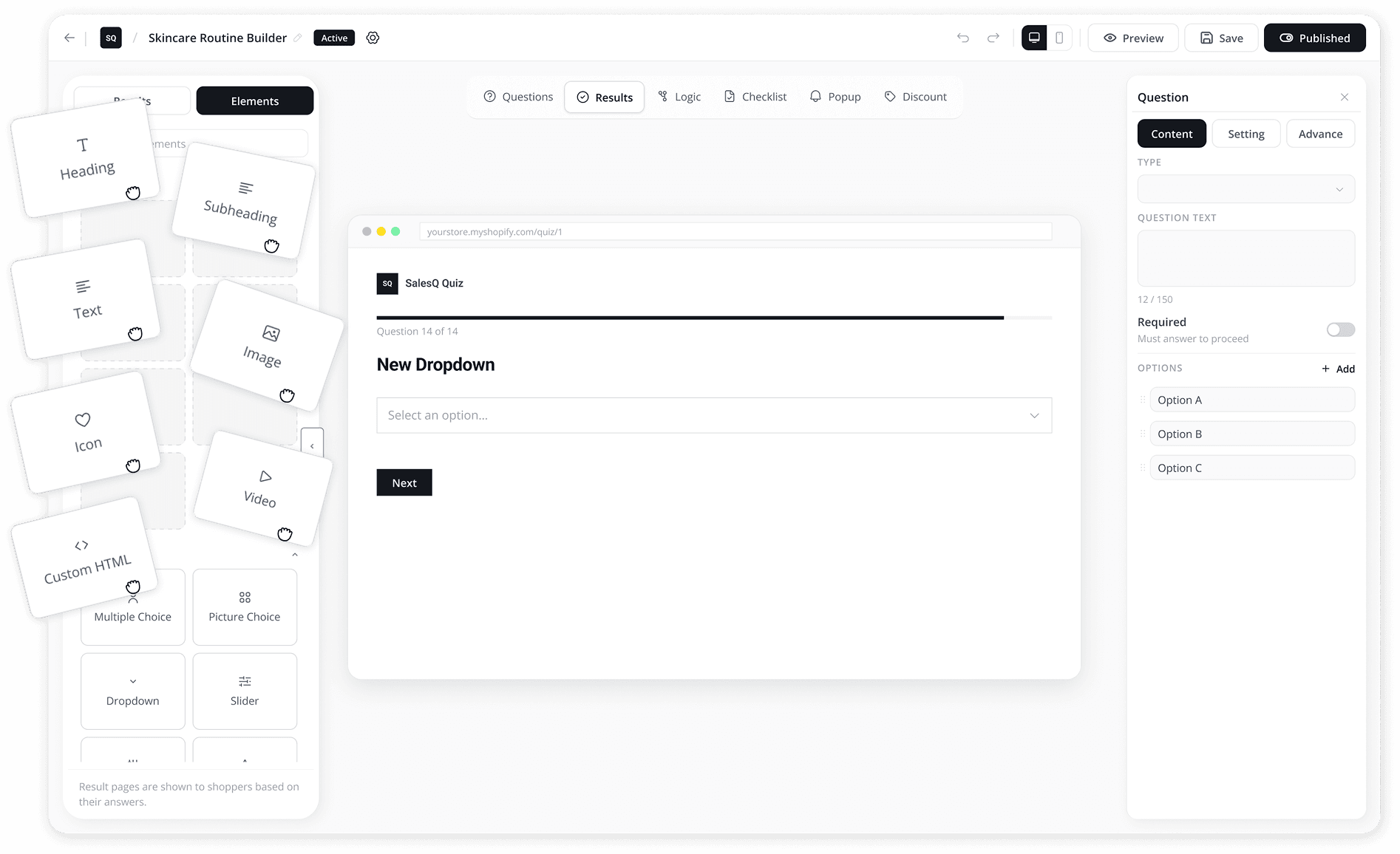
Task: Open the Logic tab
Action: pos(679,97)
